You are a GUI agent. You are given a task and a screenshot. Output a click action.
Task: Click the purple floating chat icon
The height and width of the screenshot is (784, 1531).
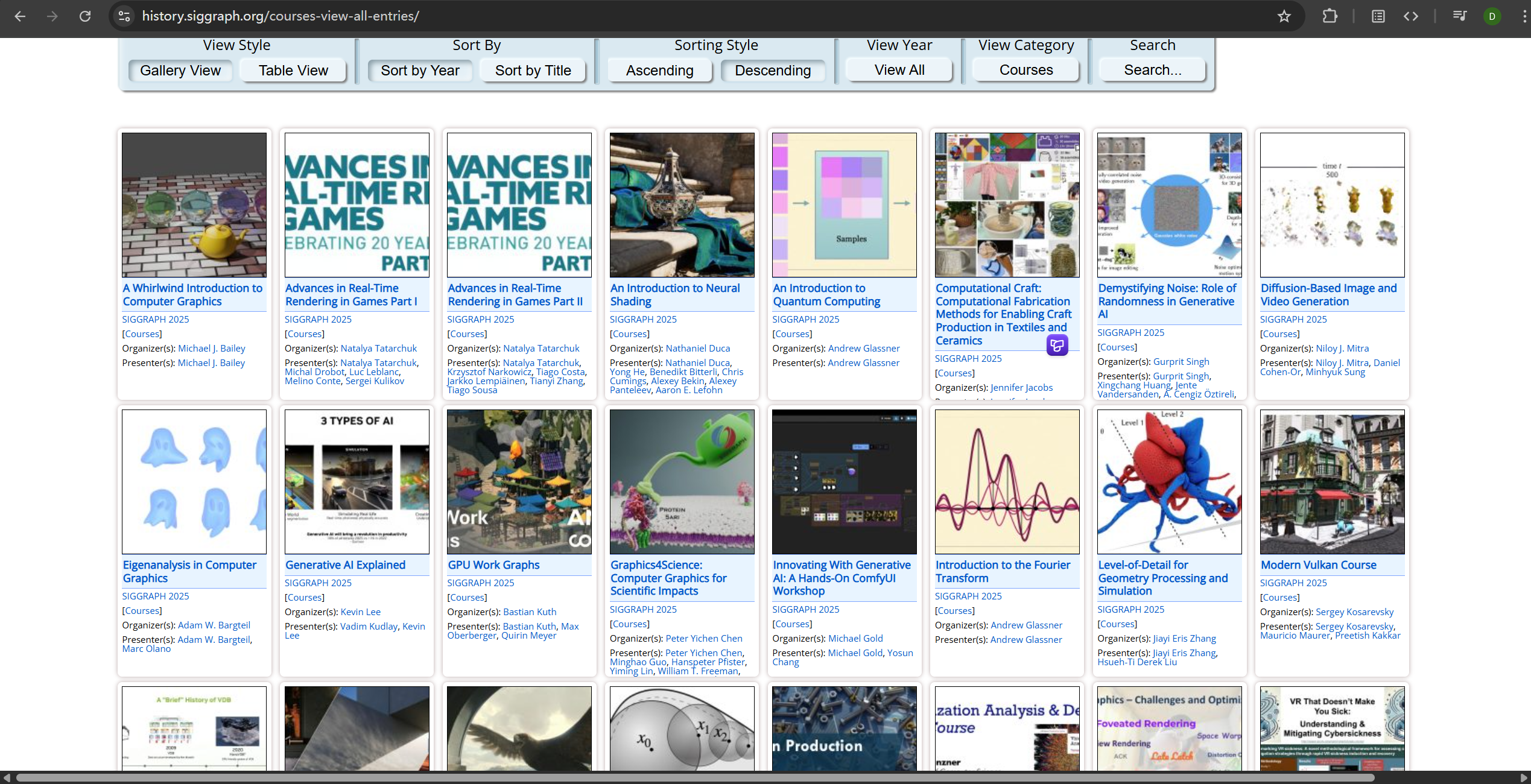click(1057, 345)
